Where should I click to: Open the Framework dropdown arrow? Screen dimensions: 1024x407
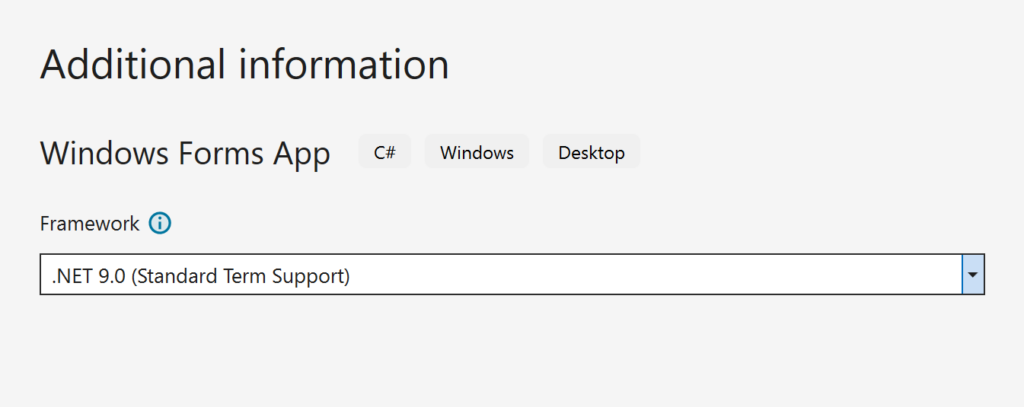click(x=973, y=274)
